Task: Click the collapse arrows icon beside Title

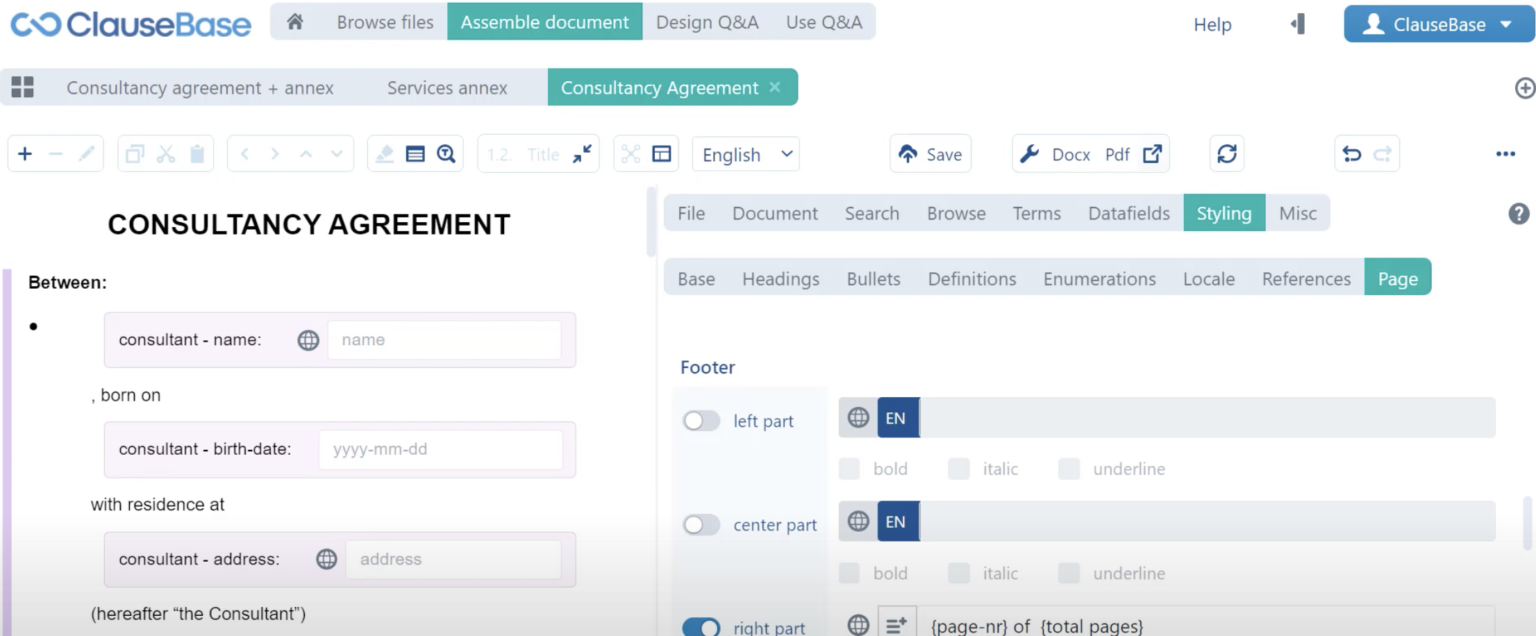Action: 582,154
